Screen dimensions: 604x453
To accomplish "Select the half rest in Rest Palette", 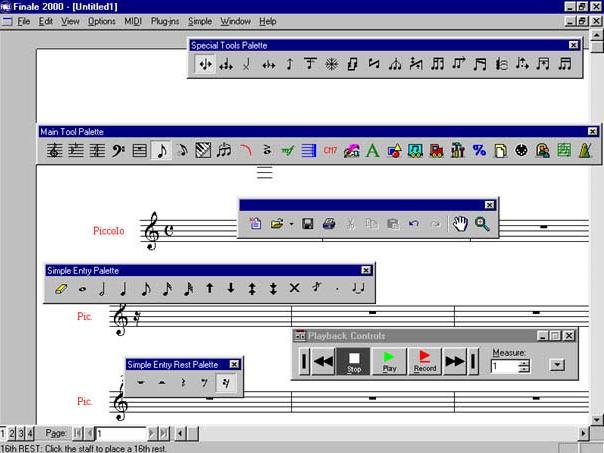I will click(162, 383).
